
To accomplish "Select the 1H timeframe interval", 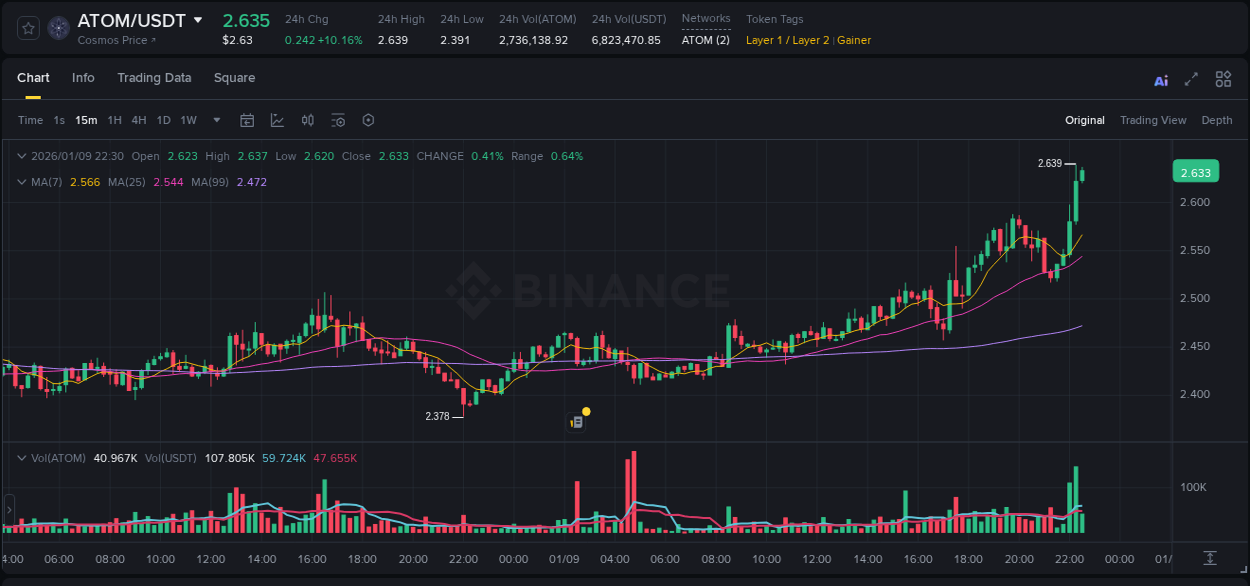I will pos(114,120).
